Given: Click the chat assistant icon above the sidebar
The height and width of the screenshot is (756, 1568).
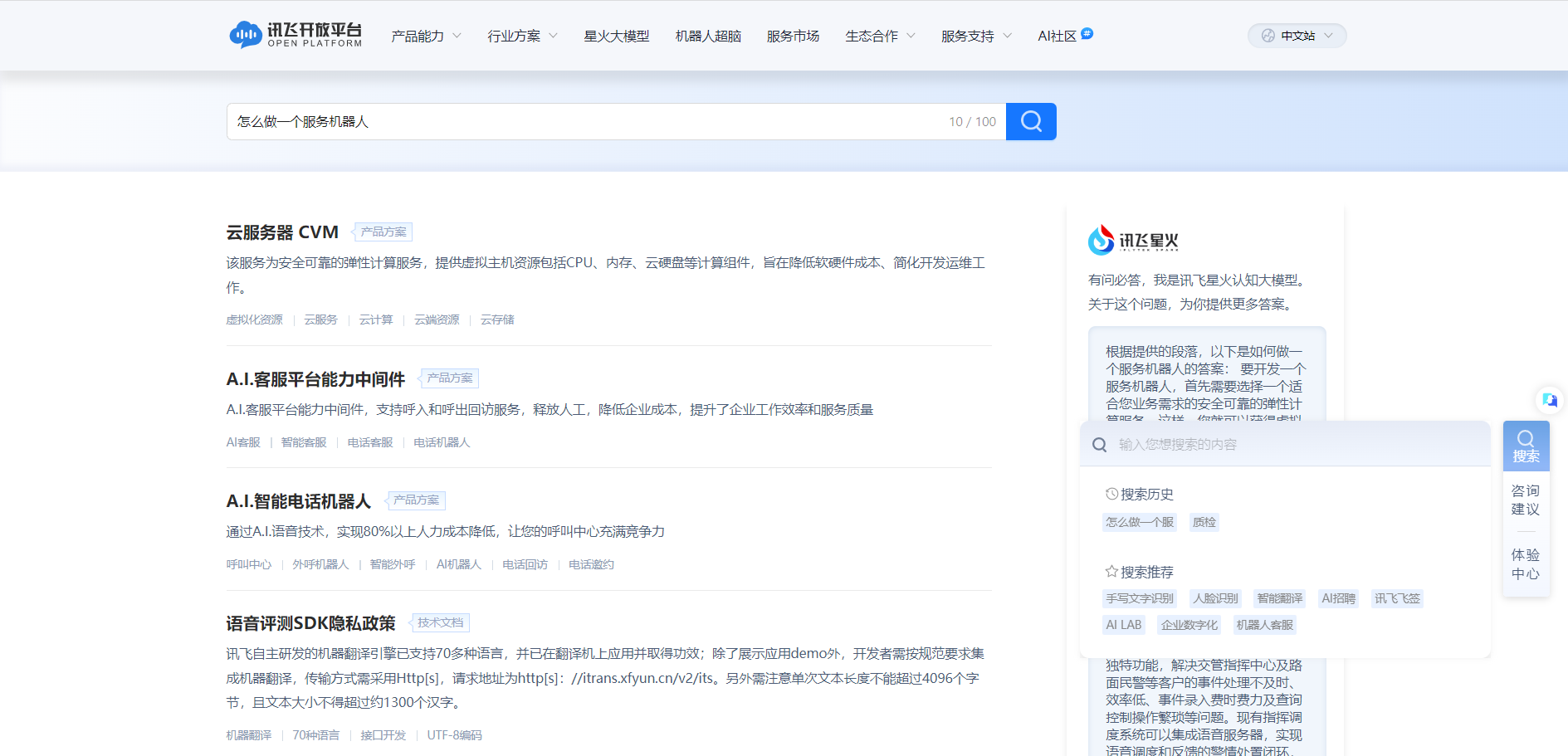Looking at the screenshot, I should pos(1549,400).
